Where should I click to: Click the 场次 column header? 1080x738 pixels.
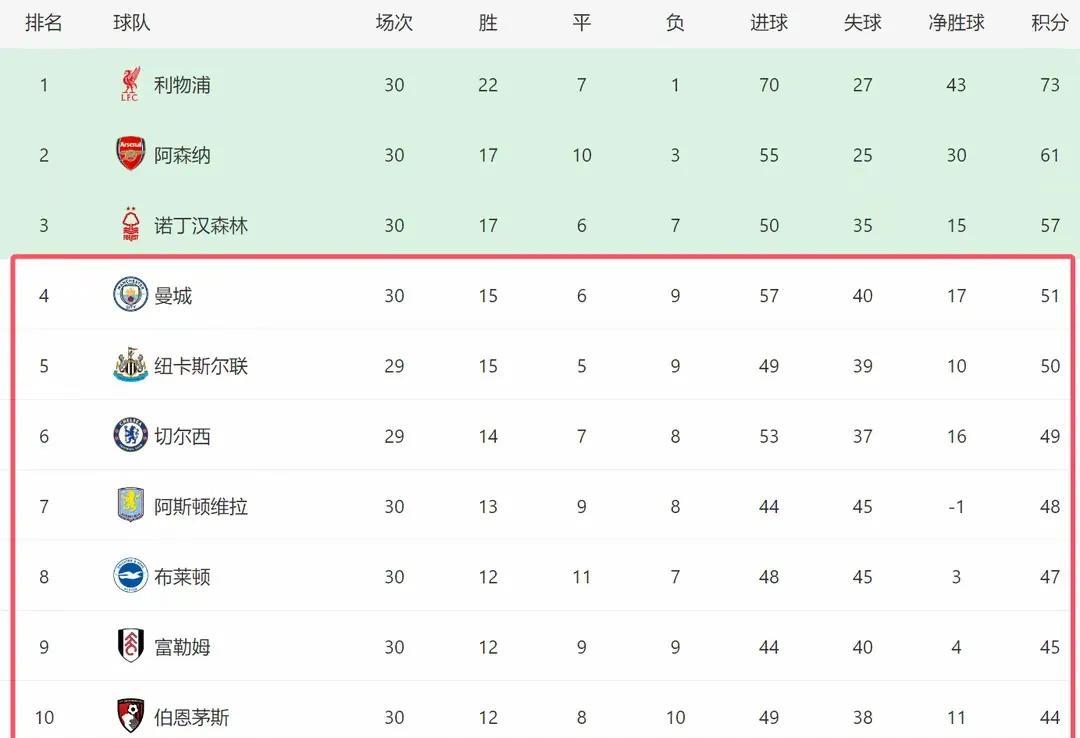coord(394,23)
